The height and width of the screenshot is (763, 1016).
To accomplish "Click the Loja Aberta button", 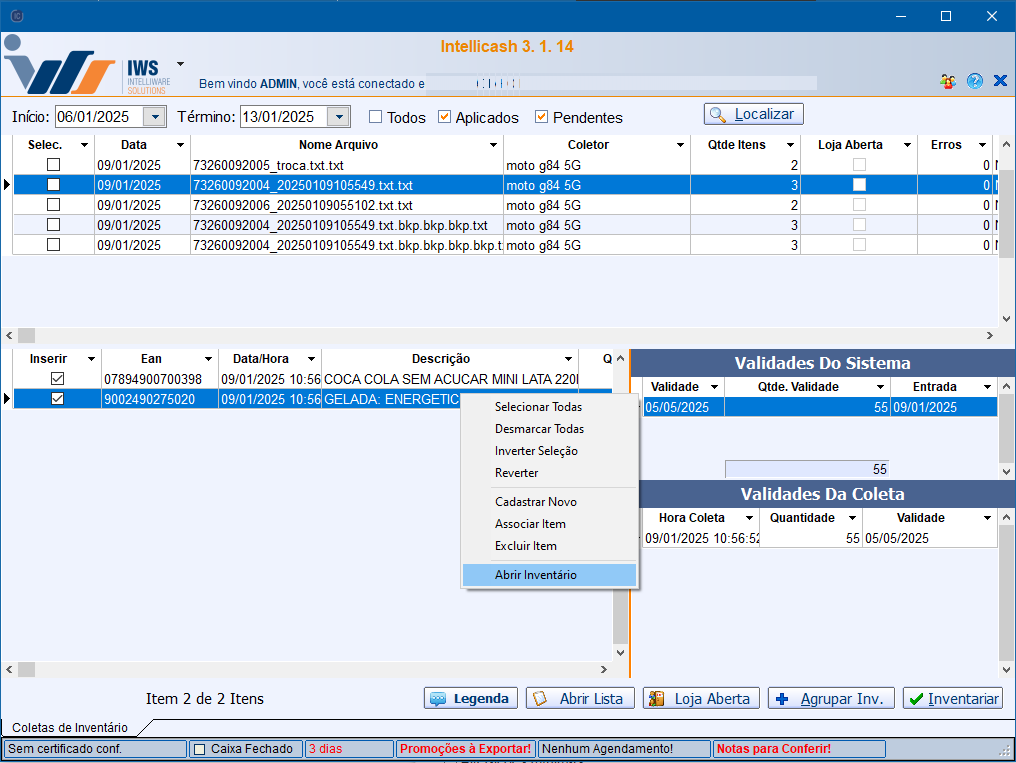I will coord(701,699).
